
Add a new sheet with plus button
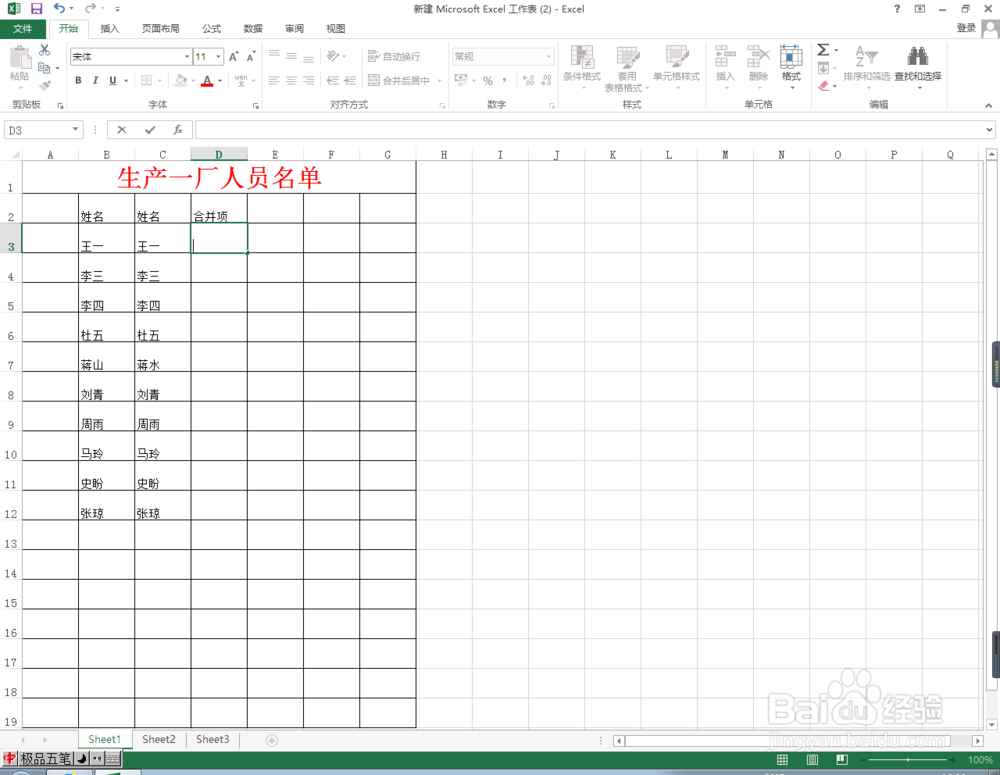click(272, 740)
